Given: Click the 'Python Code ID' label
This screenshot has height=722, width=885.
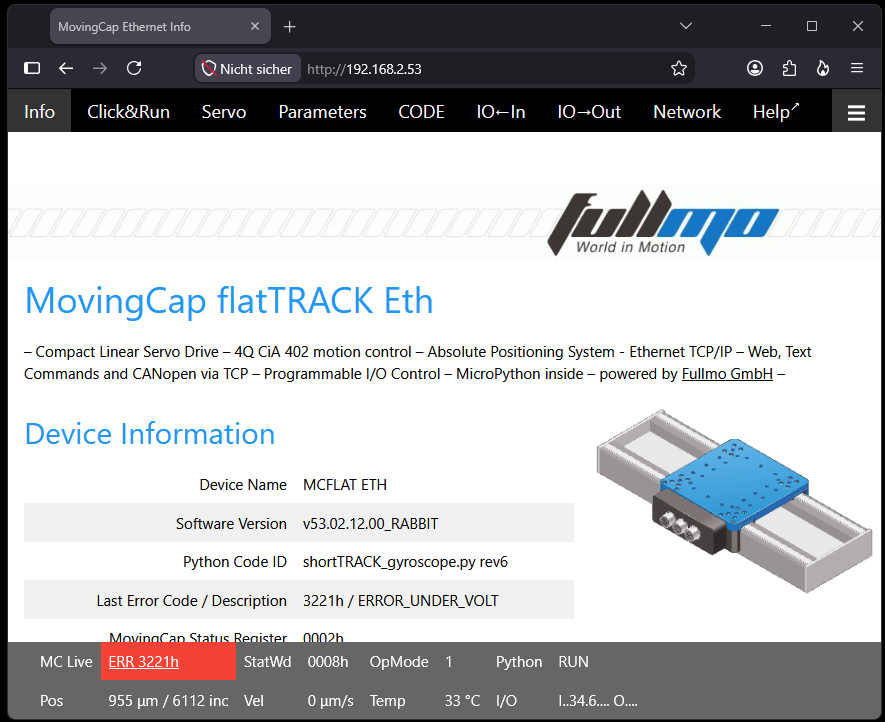Looking at the screenshot, I should click(x=235, y=562).
